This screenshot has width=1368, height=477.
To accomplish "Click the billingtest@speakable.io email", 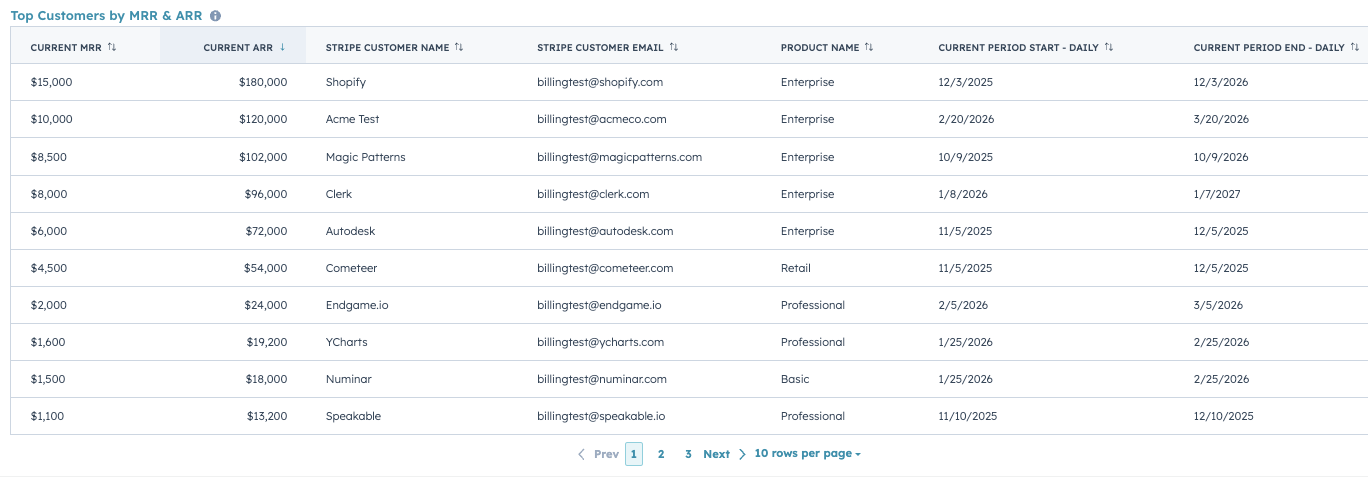I will tap(601, 416).
